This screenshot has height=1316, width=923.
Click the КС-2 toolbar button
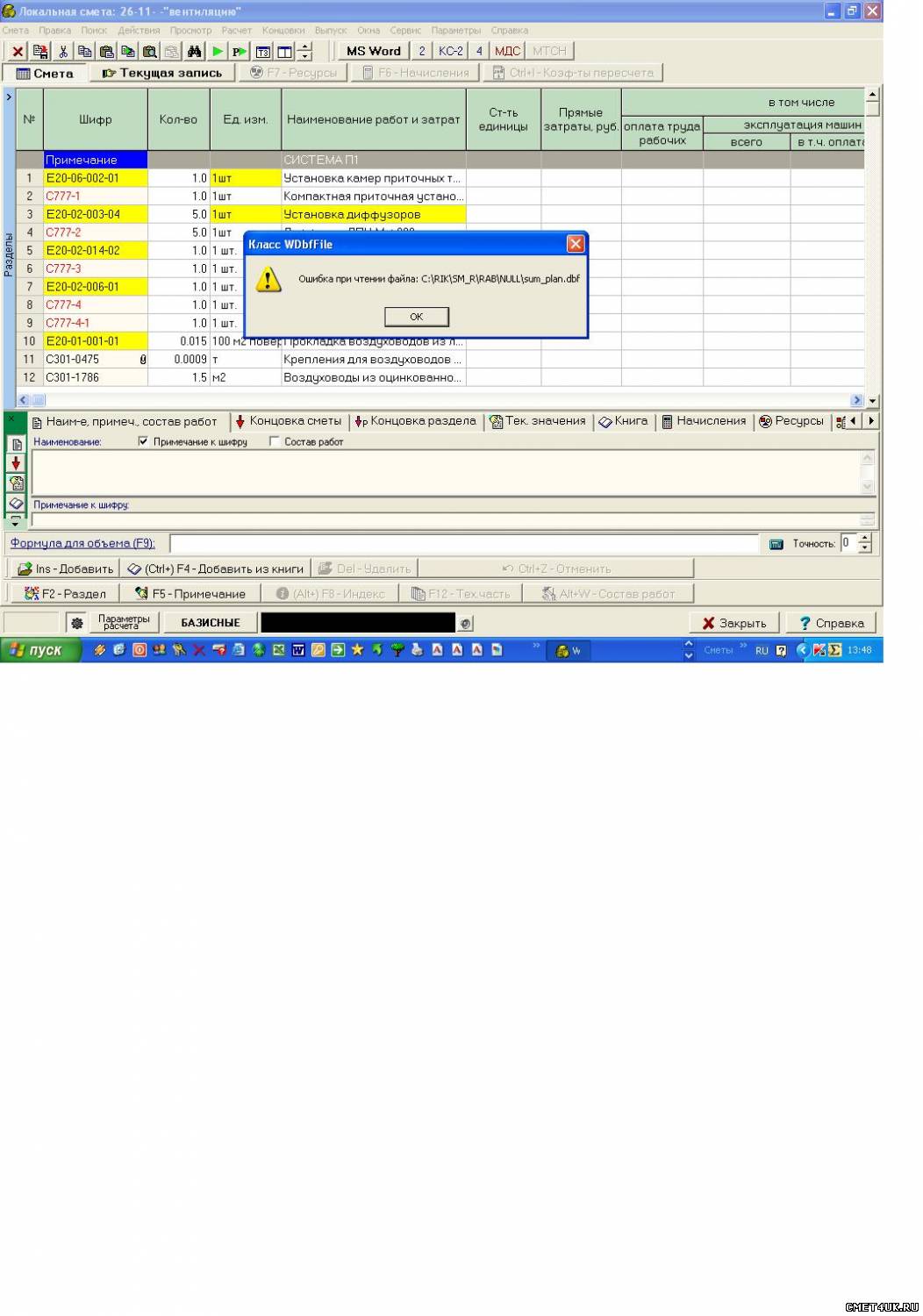[x=451, y=51]
